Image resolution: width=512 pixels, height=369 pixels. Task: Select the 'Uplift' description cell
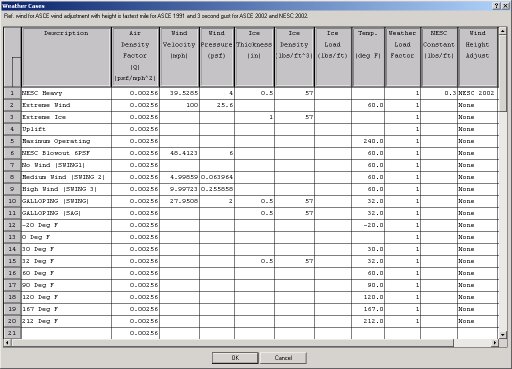66,129
